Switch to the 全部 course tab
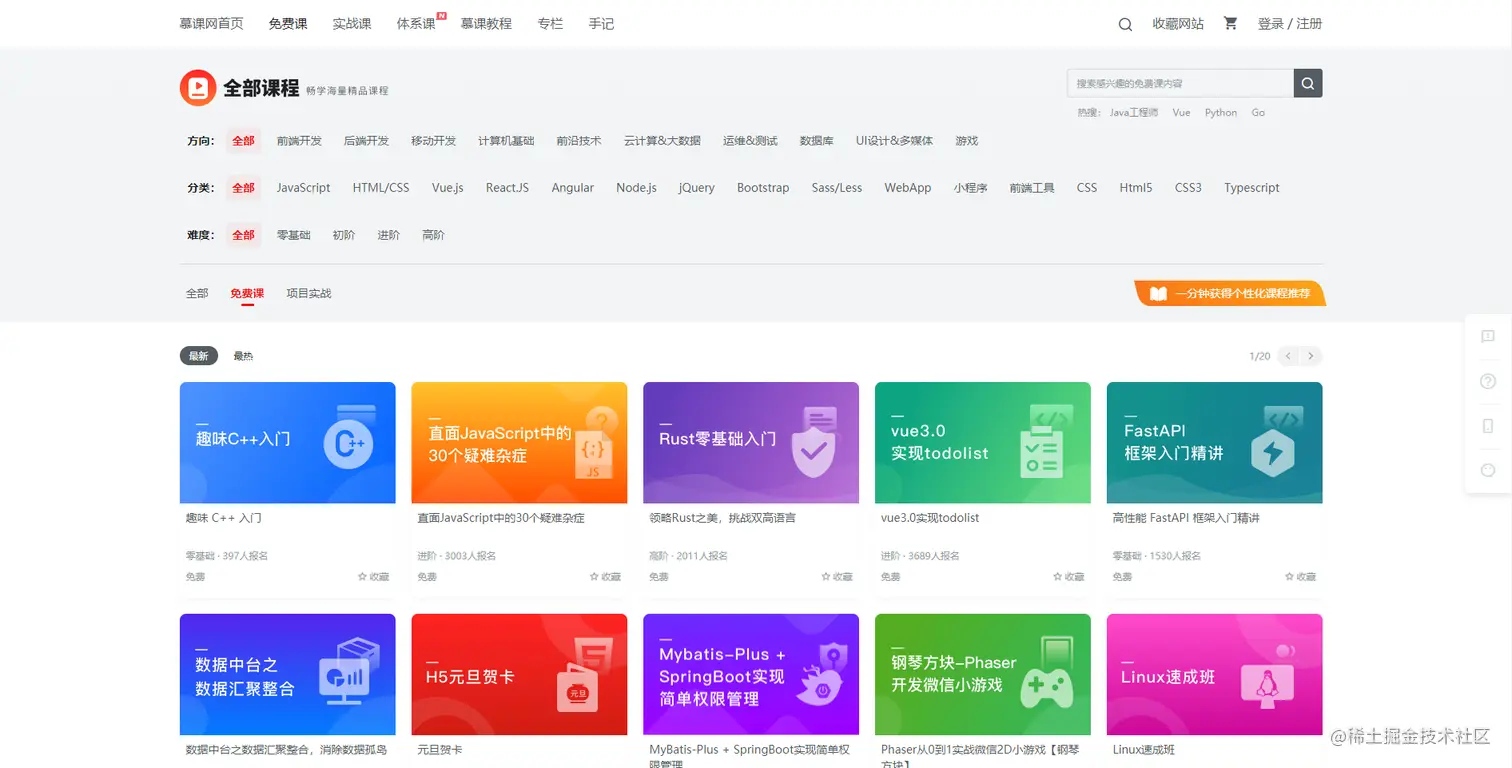Viewport: 1512px width, 768px height. point(197,293)
